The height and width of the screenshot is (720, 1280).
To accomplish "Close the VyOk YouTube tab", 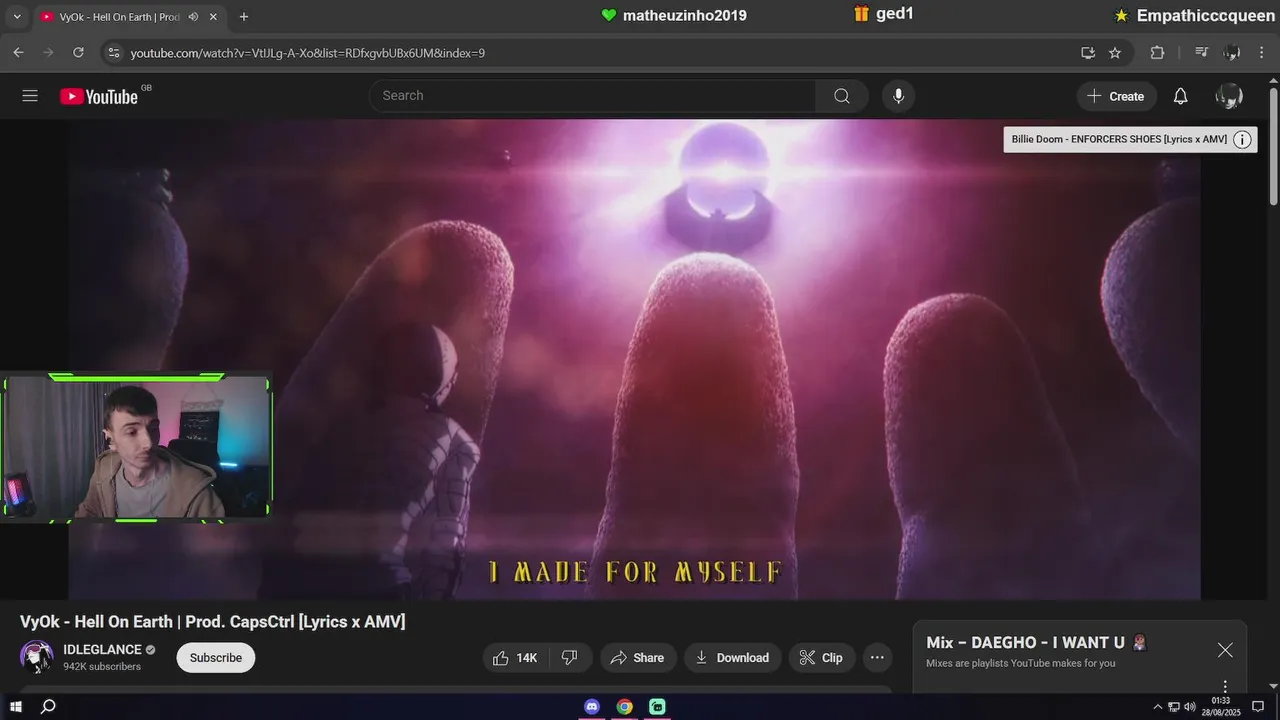I will point(213,17).
